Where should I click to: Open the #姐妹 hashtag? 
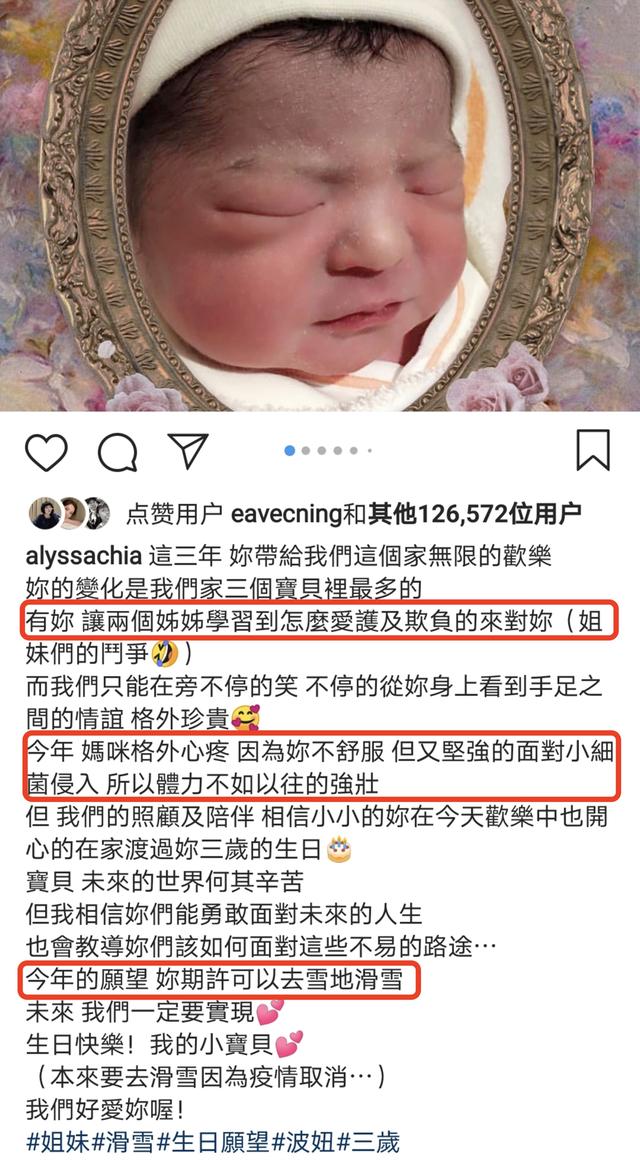click(x=58, y=1142)
